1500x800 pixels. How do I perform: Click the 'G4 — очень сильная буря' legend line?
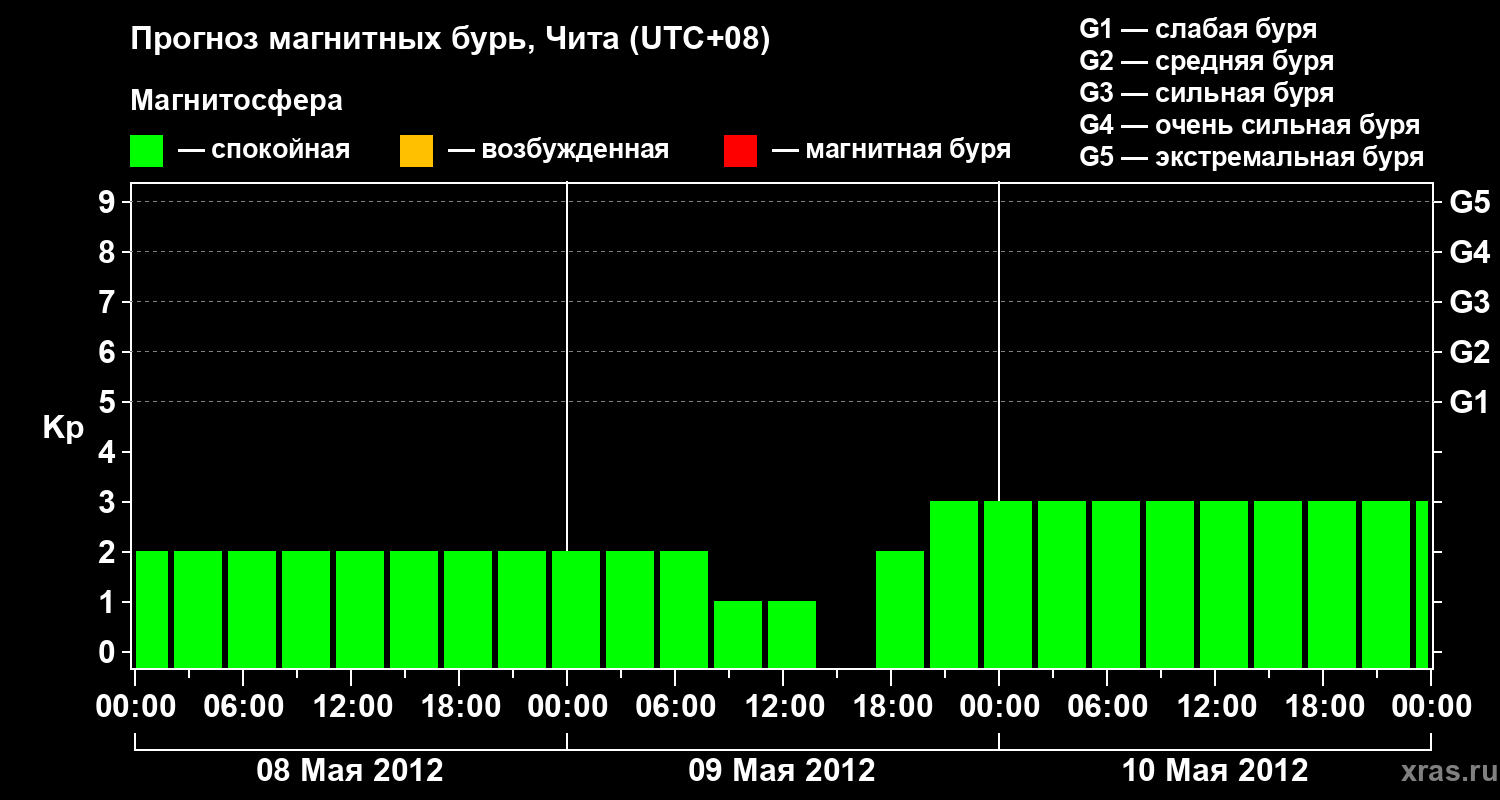(1250, 125)
